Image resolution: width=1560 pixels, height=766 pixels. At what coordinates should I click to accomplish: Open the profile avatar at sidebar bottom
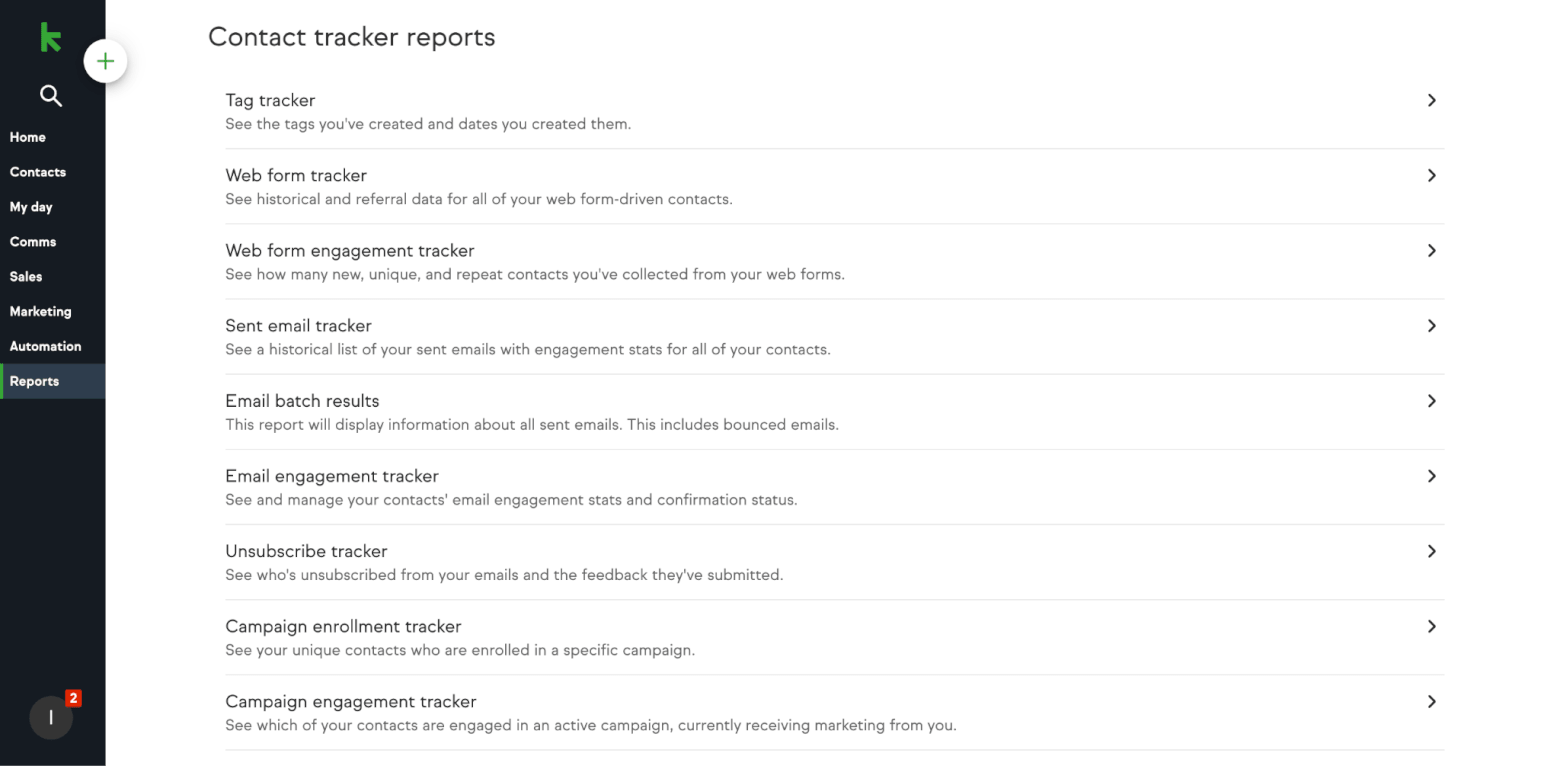(x=51, y=717)
